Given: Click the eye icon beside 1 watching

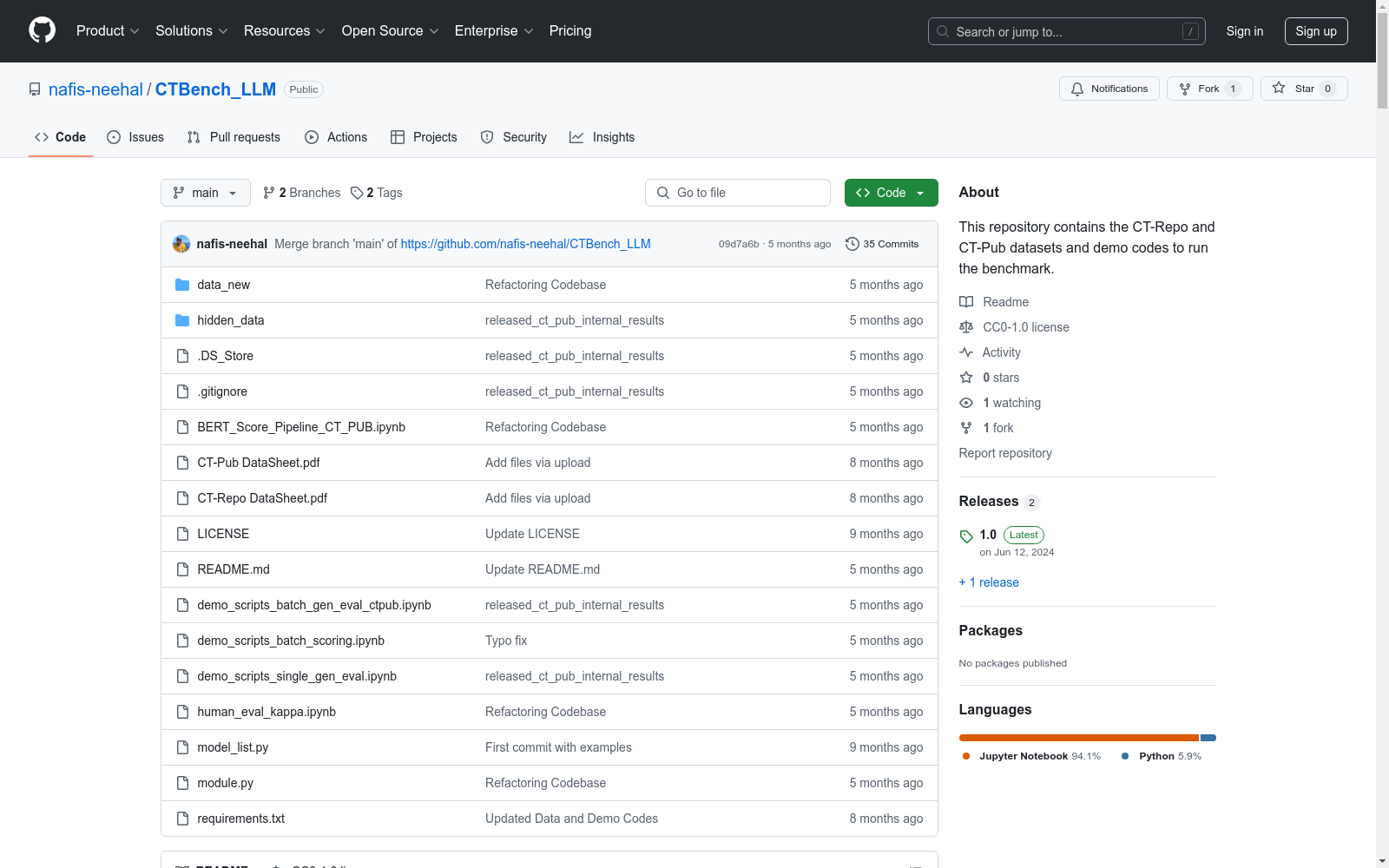Looking at the screenshot, I should coord(966,403).
